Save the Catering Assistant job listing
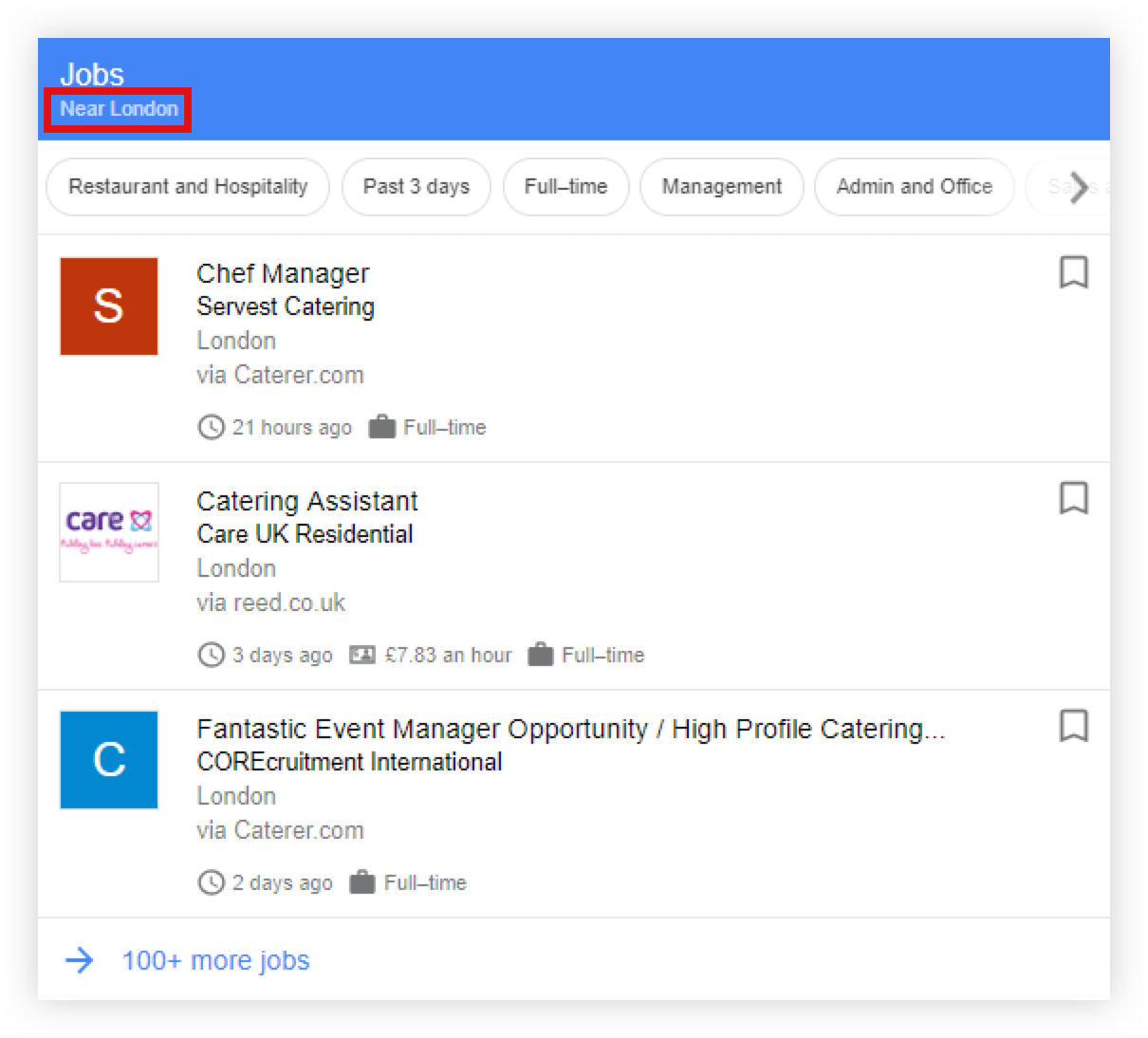Screen dimensions: 1148x1038 point(1073,498)
